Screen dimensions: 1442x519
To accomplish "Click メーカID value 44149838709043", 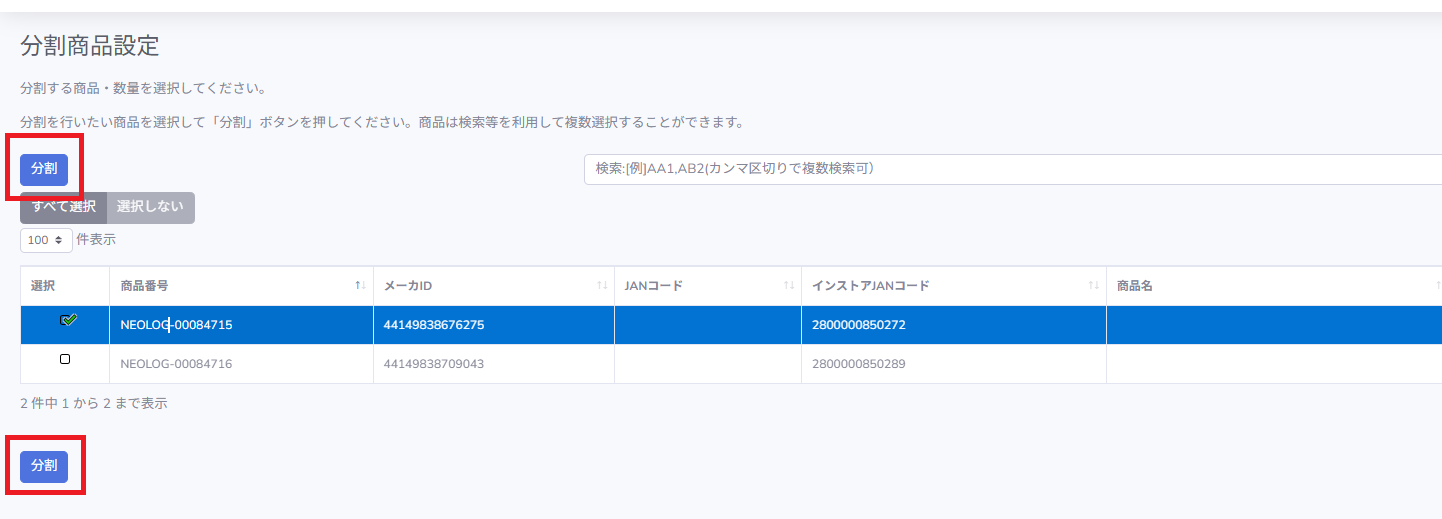I will point(434,364).
